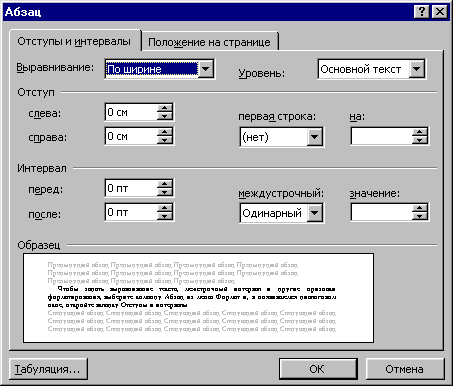
Task: Click the empty "на" input field
Action: tap(382, 137)
